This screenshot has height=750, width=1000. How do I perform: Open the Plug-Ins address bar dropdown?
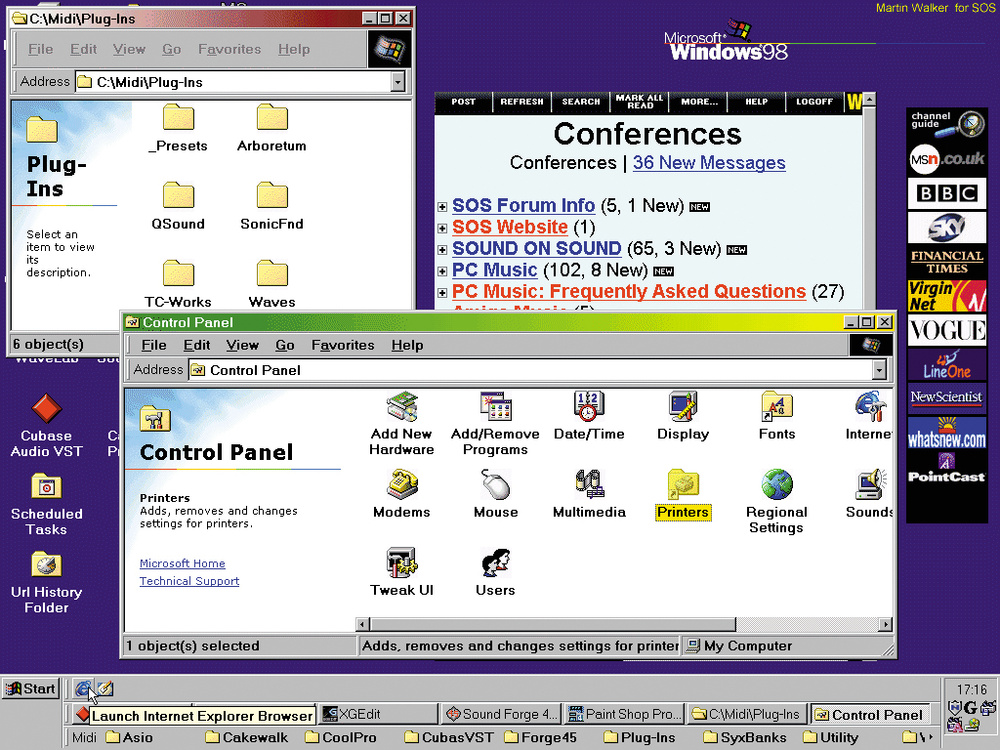(398, 83)
